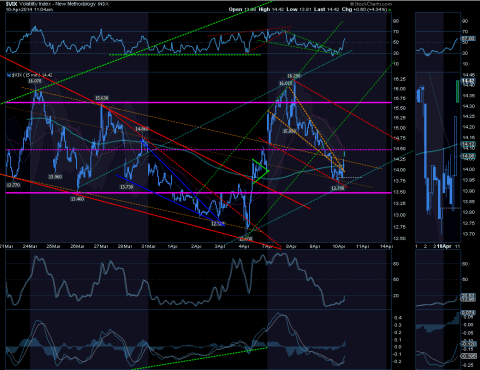Click the 15.638 peak price label

(x=102, y=98)
